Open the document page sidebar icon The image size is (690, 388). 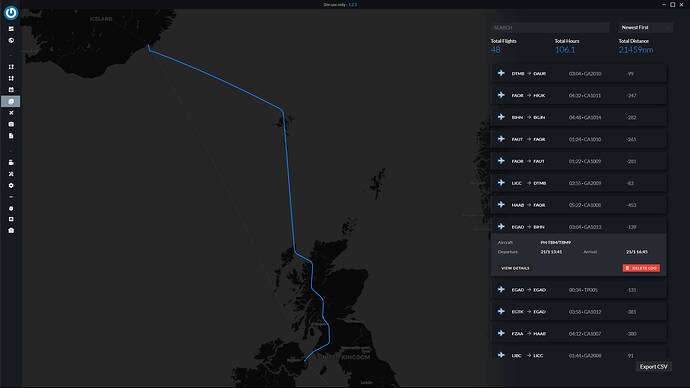coord(11,135)
